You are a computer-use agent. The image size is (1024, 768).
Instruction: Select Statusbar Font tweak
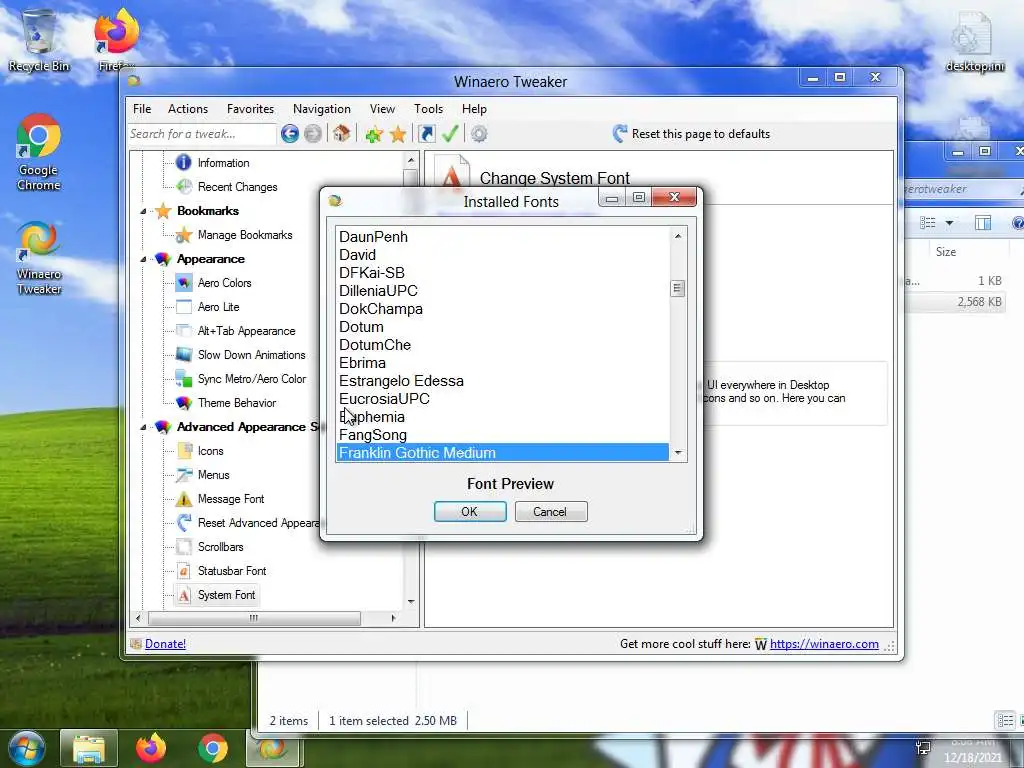232,571
